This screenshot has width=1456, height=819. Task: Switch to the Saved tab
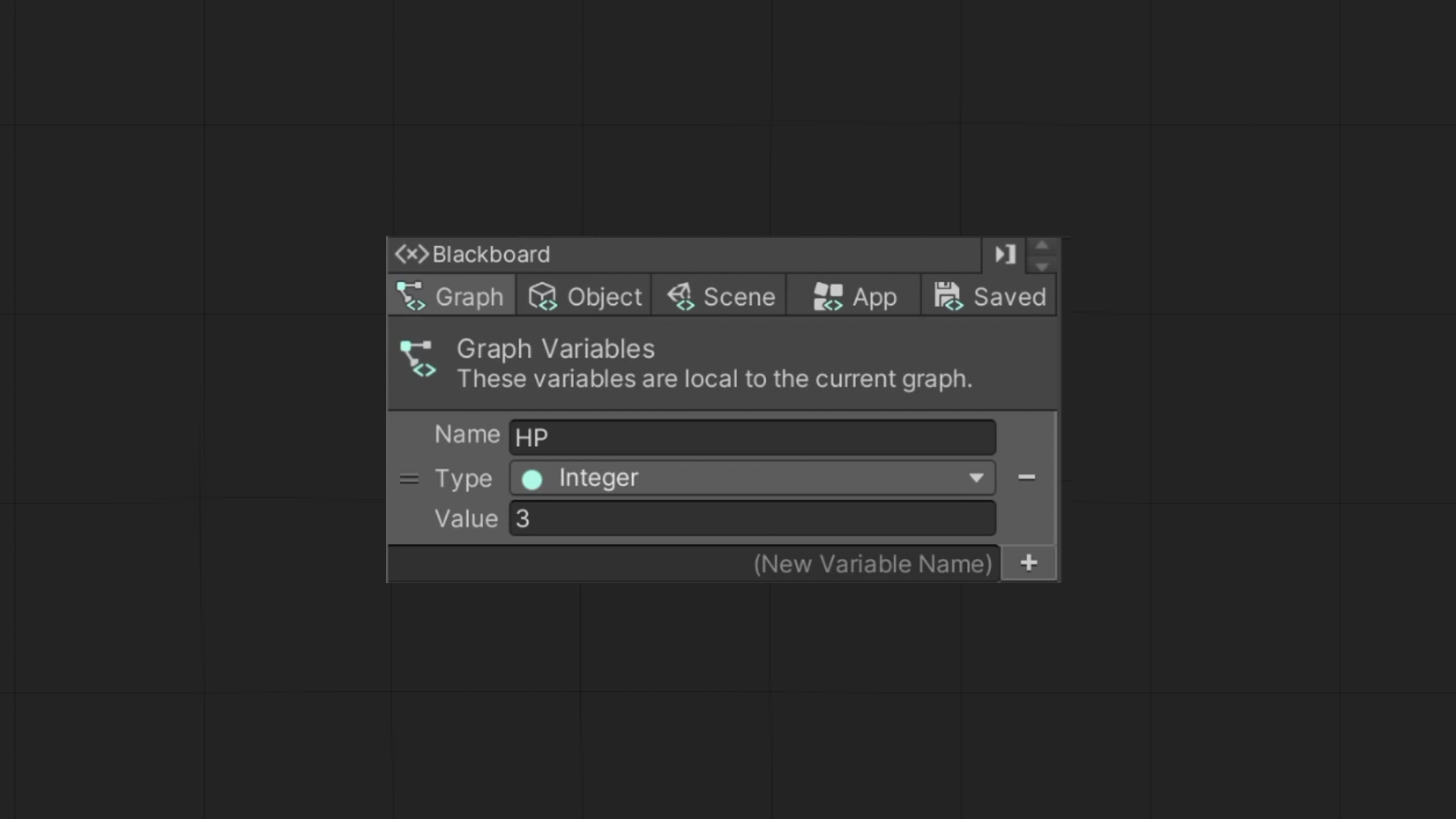pyautogui.click(x=988, y=297)
